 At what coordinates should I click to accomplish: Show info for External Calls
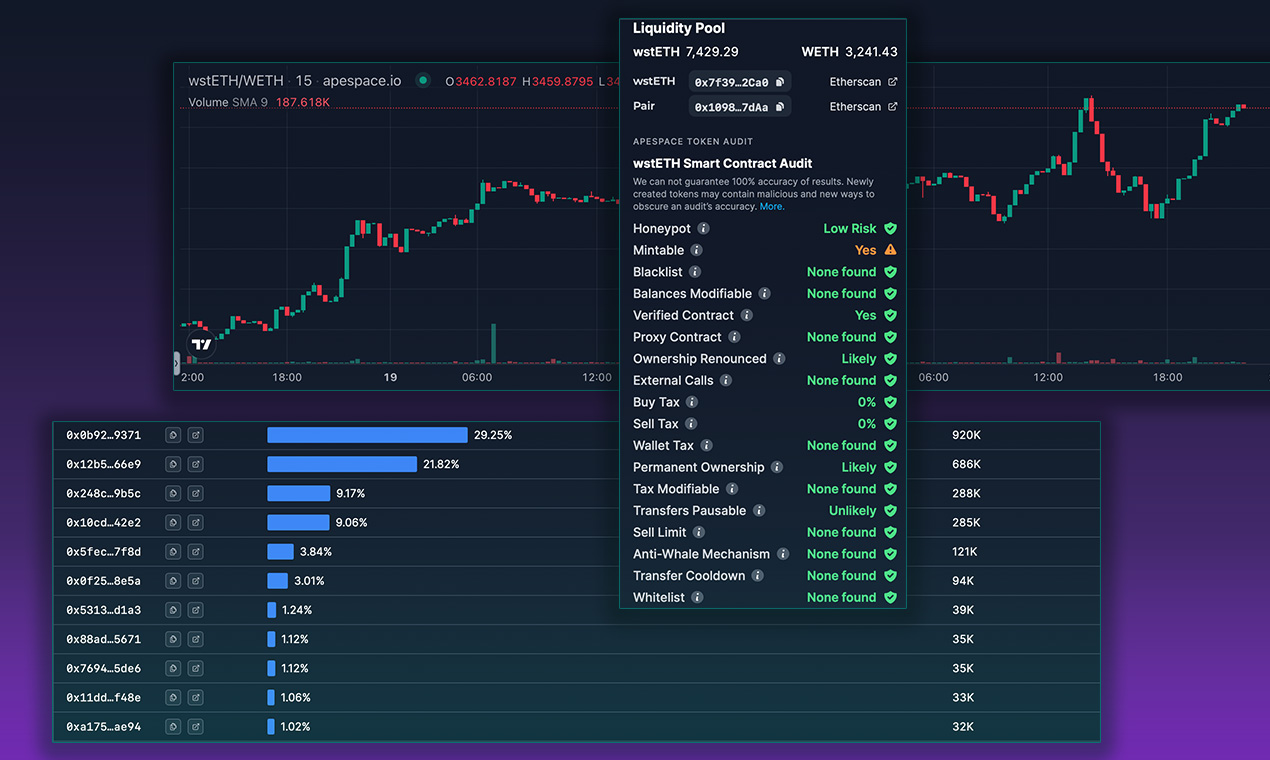[726, 380]
